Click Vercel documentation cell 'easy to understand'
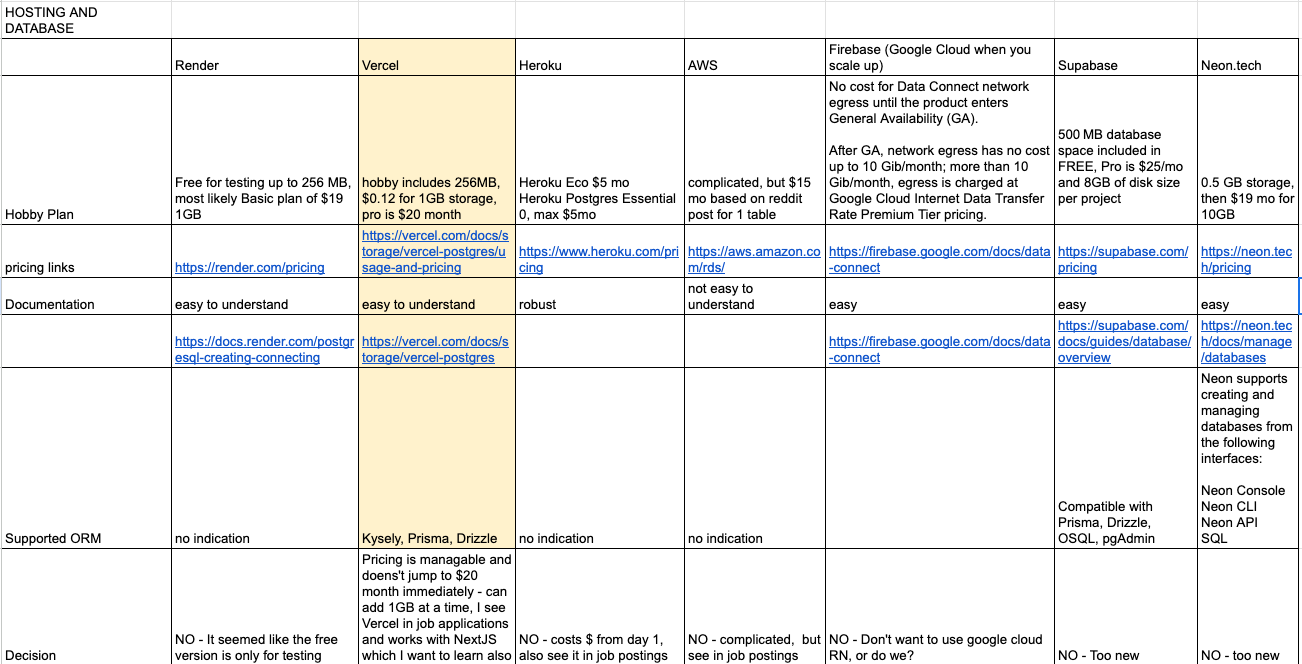The height and width of the screenshot is (664, 1302). (x=437, y=296)
